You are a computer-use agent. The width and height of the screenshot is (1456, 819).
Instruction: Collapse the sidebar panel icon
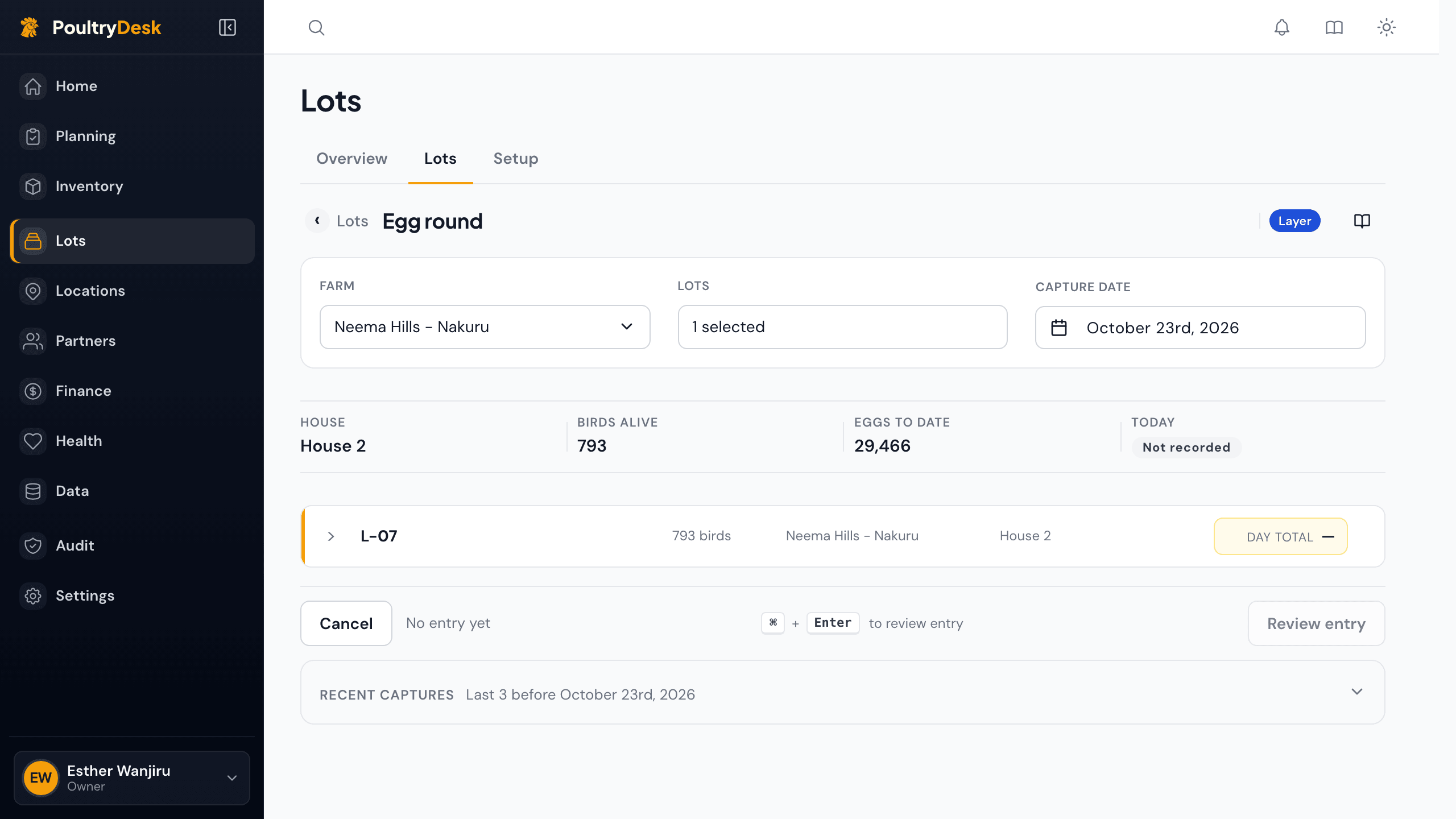pos(227,27)
